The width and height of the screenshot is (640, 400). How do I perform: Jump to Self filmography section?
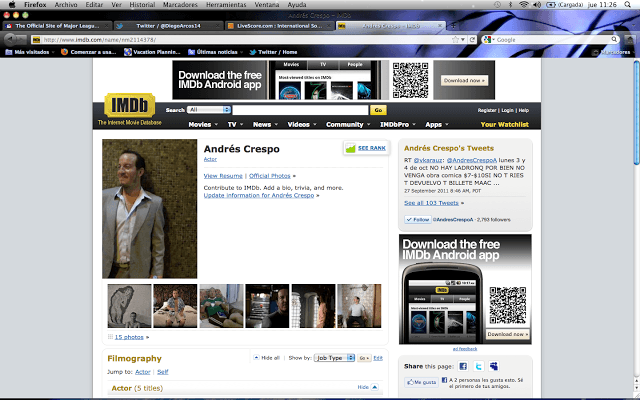[162, 372]
